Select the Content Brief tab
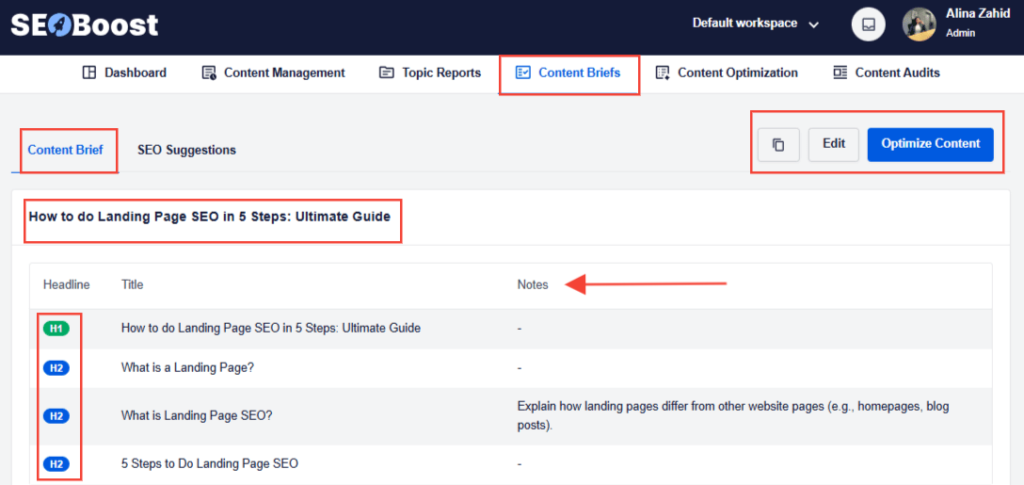This screenshot has height=485, width=1024. click(65, 150)
